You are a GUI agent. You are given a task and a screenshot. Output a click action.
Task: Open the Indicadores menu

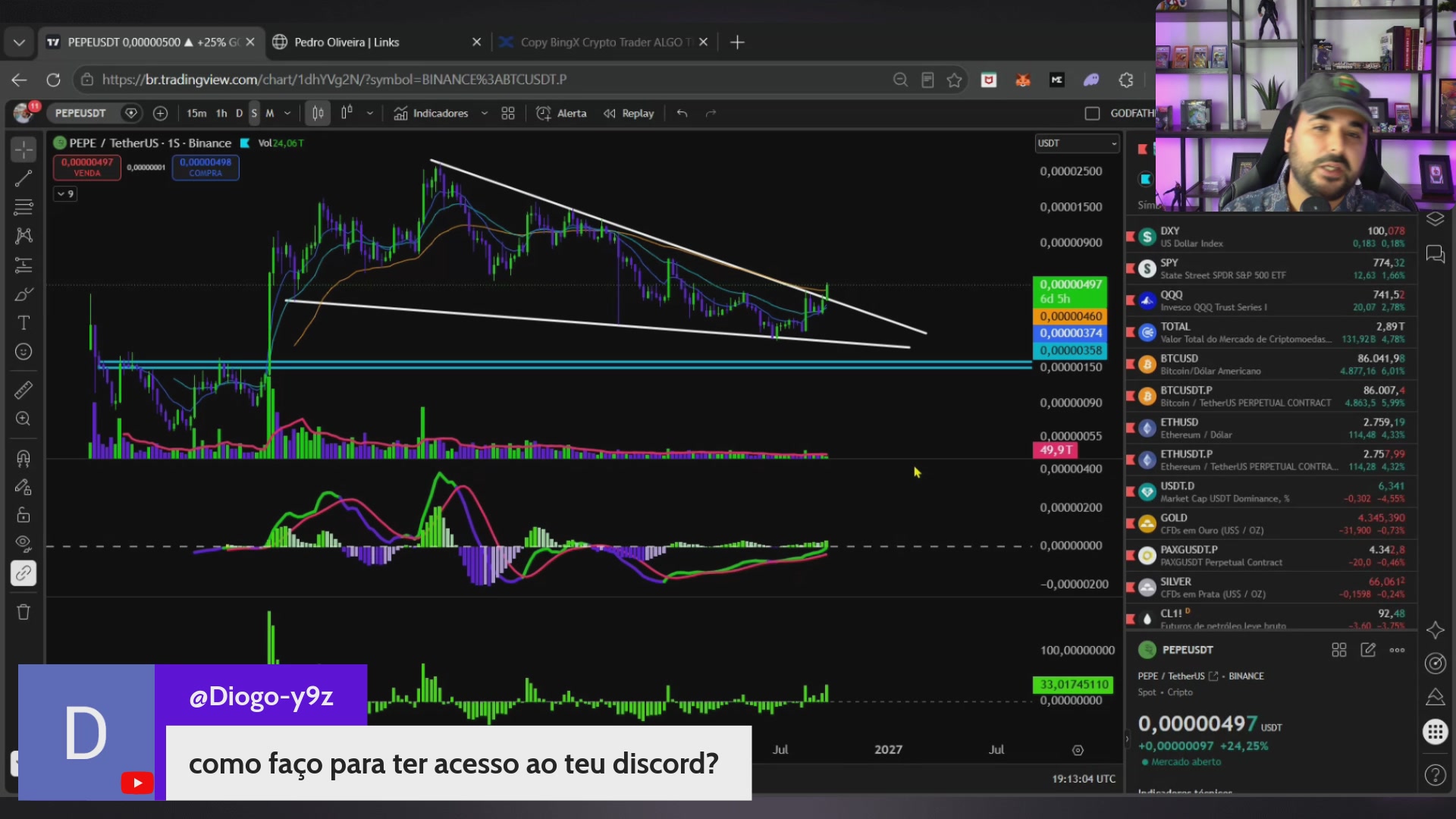[x=431, y=113]
